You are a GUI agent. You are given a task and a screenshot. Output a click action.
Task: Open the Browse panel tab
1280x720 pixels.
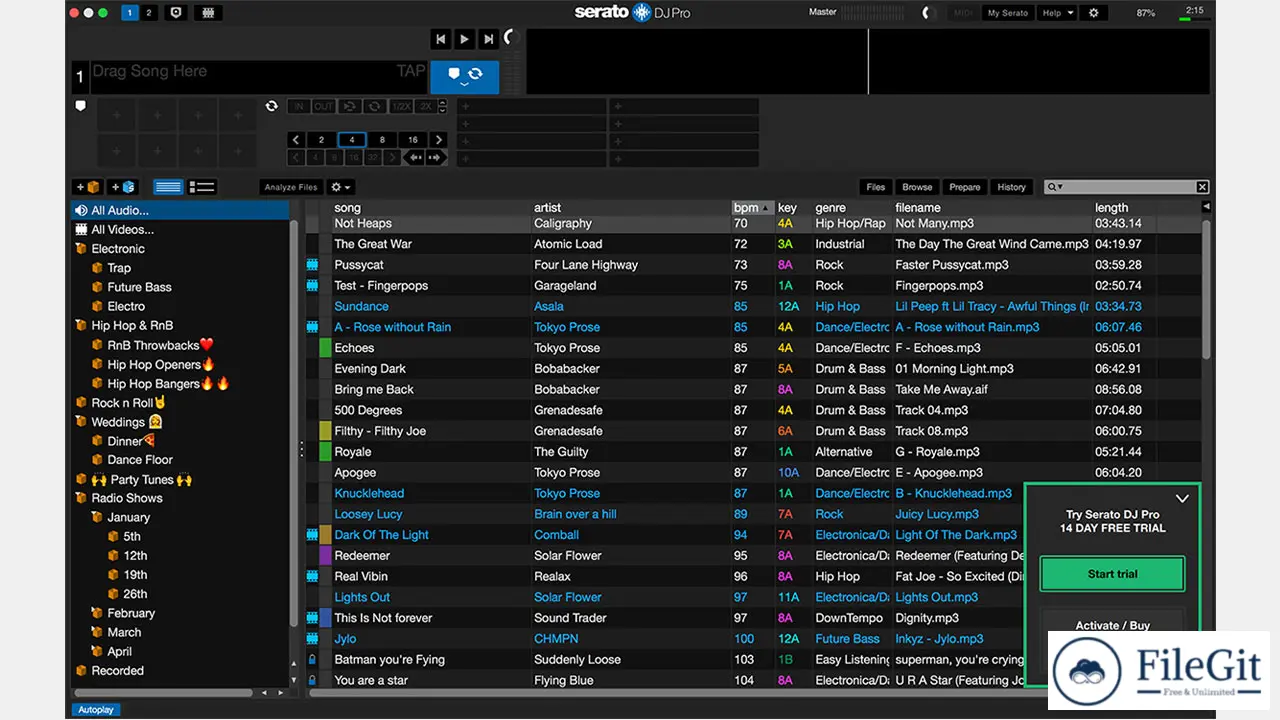[917, 187]
